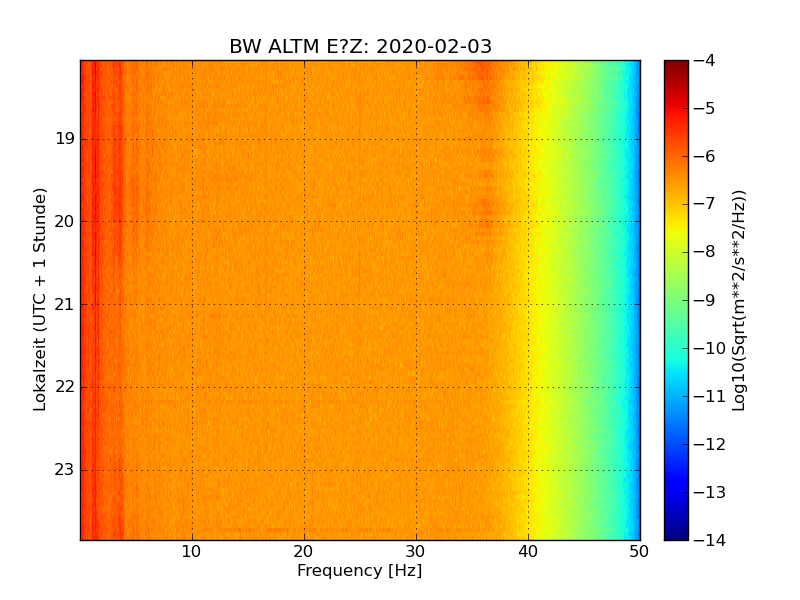Click the colorbar tick label "−12"

[x=710, y=444]
